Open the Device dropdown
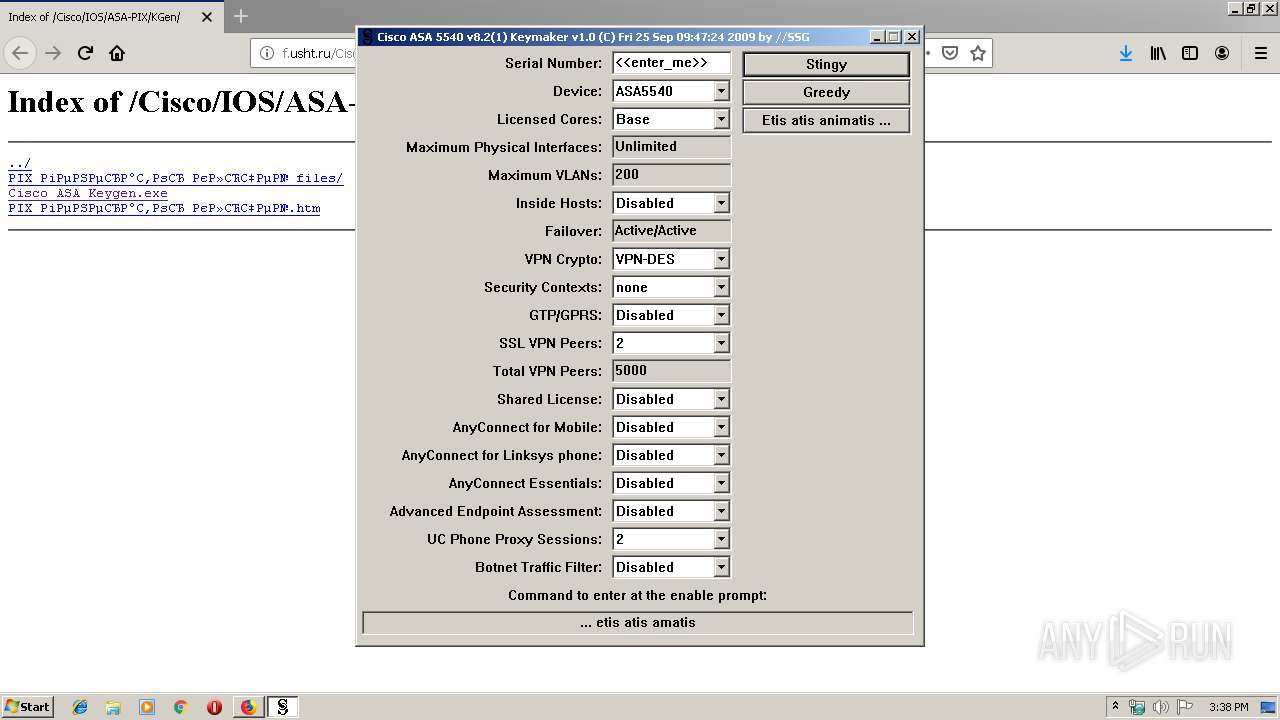1280x720 pixels. tap(721, 91)
